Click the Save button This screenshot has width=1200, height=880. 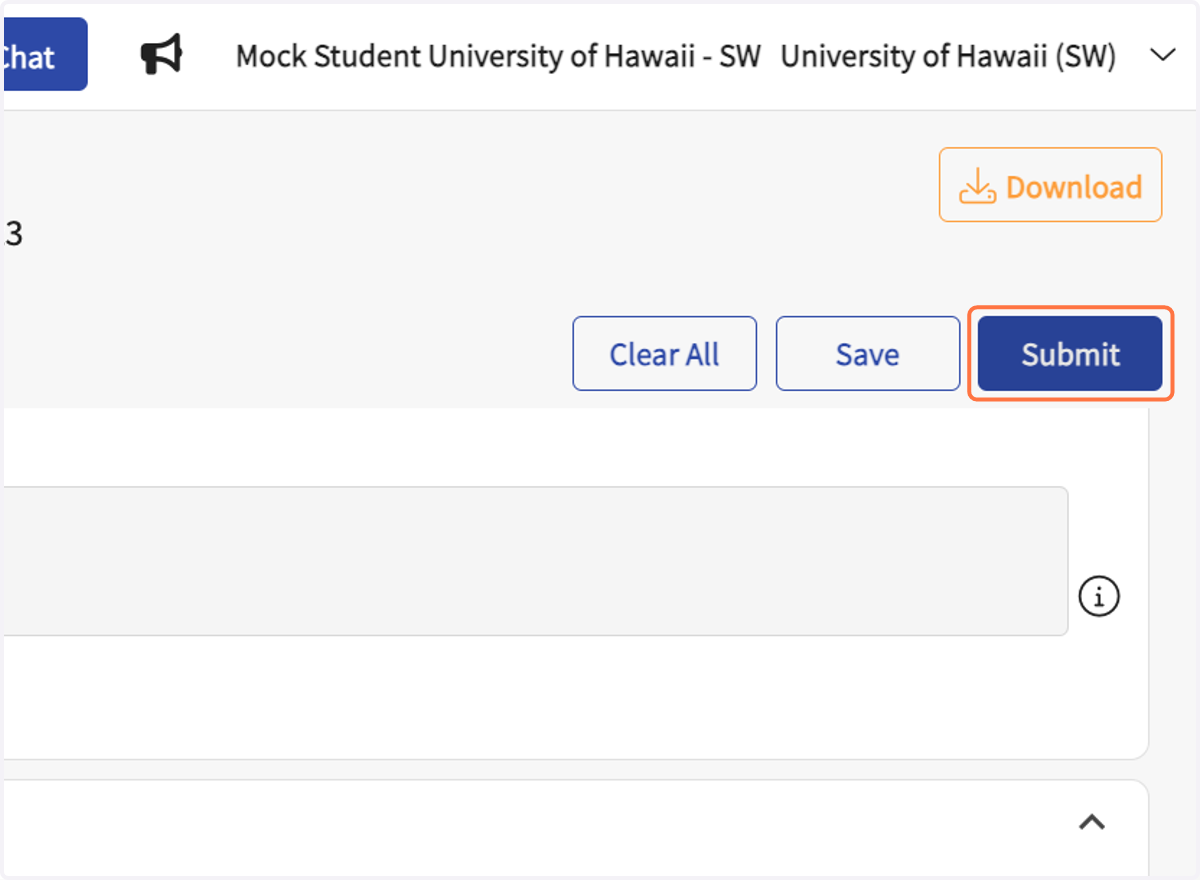click(x=867, y=354)
